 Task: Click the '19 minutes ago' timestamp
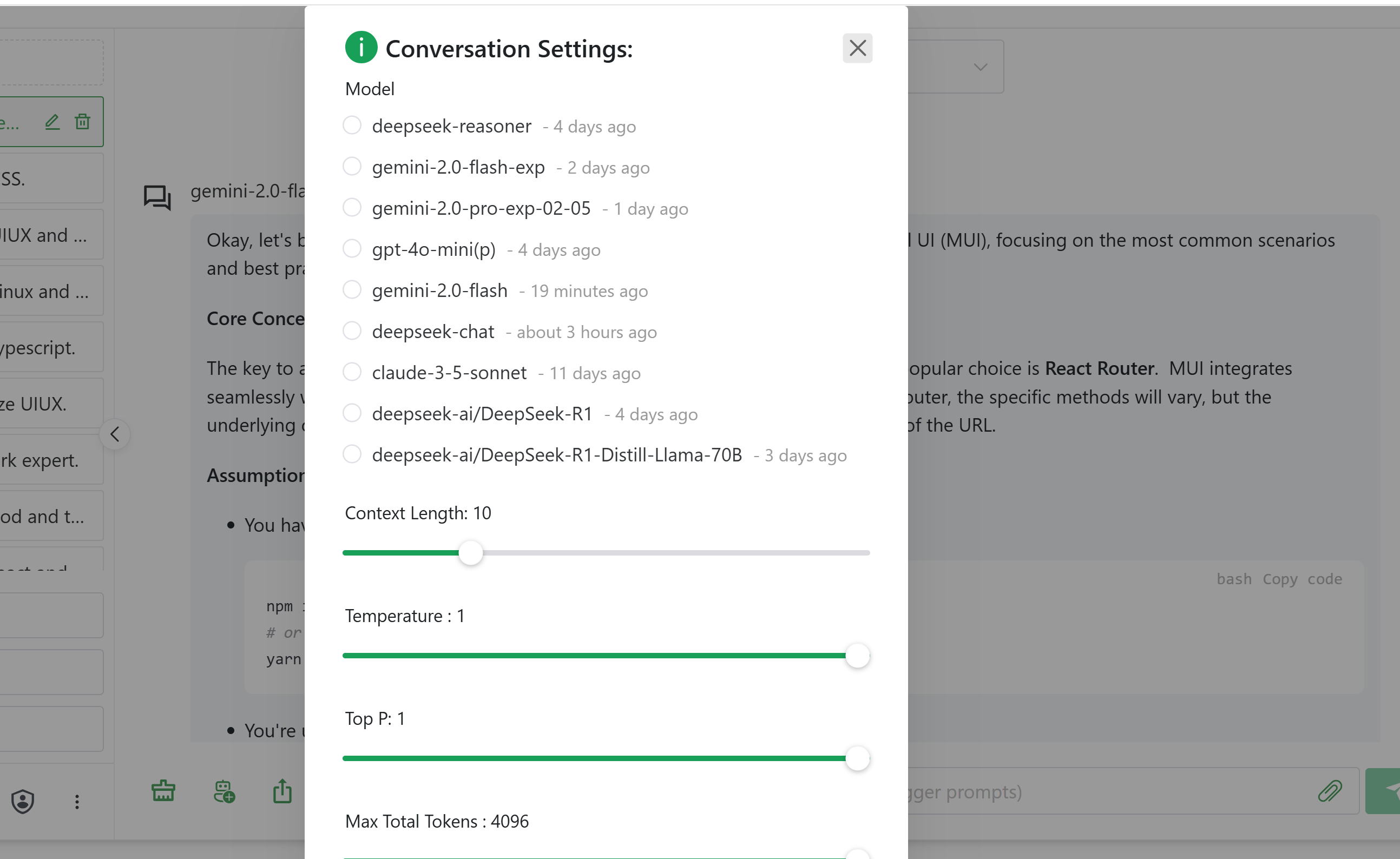pyautogui.click(x=589, y=292)
